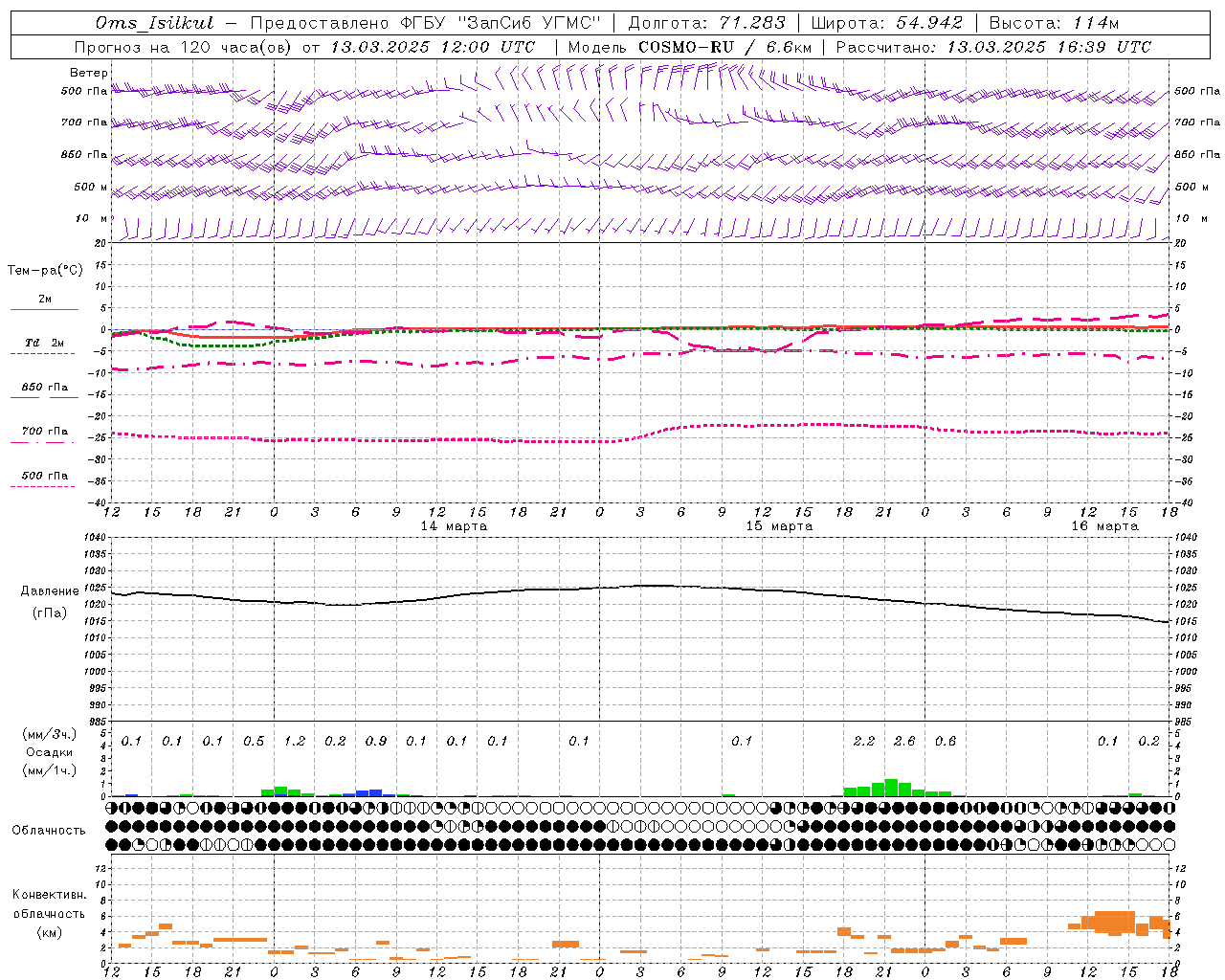Click the "Td 2м" dew point legend entry

point(44,343)
